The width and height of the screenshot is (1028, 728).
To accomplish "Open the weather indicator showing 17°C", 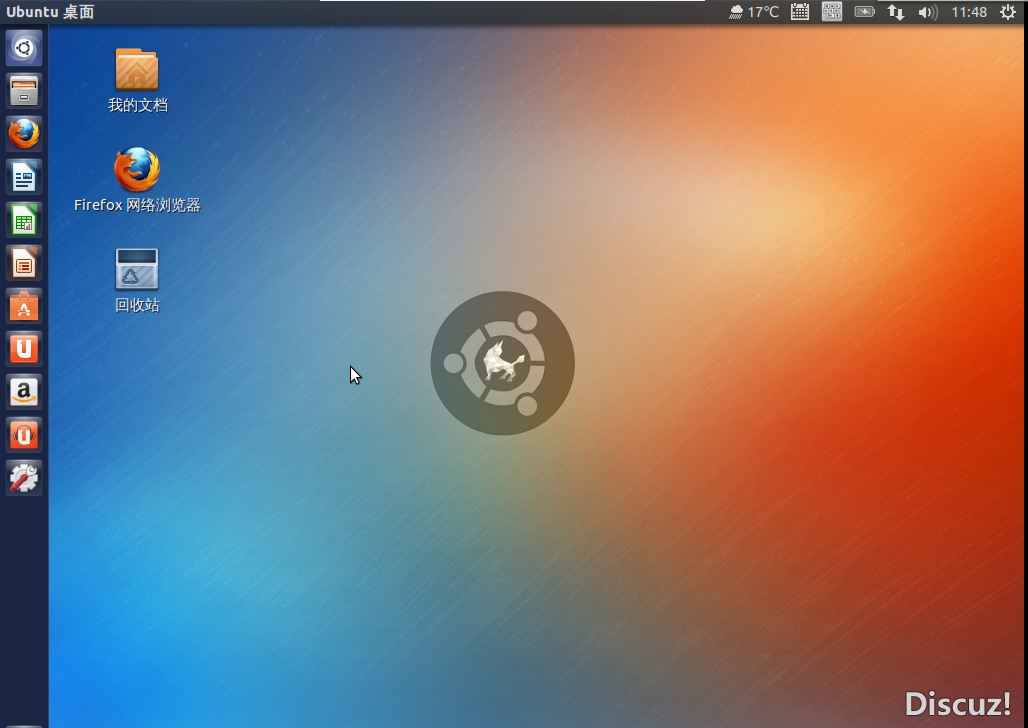I will 754,12.
